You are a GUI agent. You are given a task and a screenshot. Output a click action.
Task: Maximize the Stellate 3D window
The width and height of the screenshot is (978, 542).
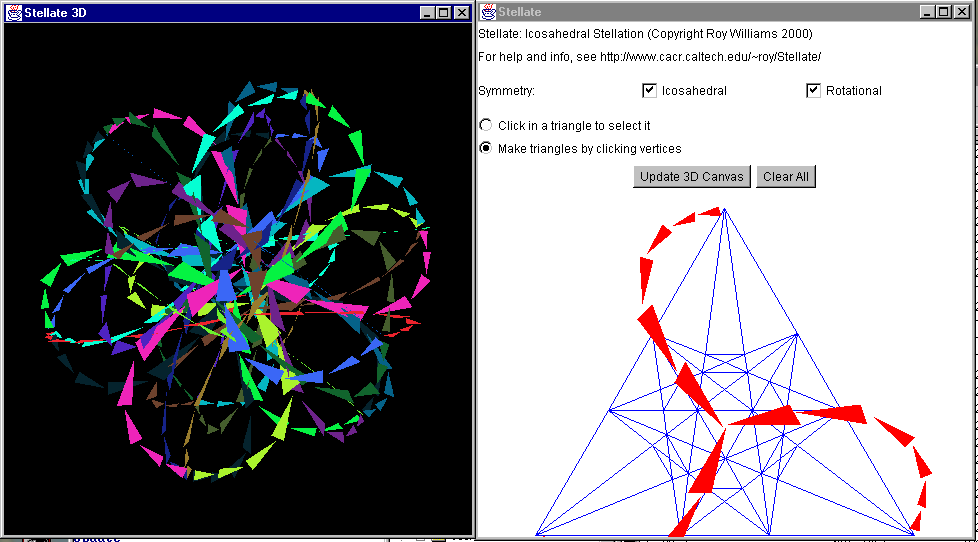click(x=443, y=12)
